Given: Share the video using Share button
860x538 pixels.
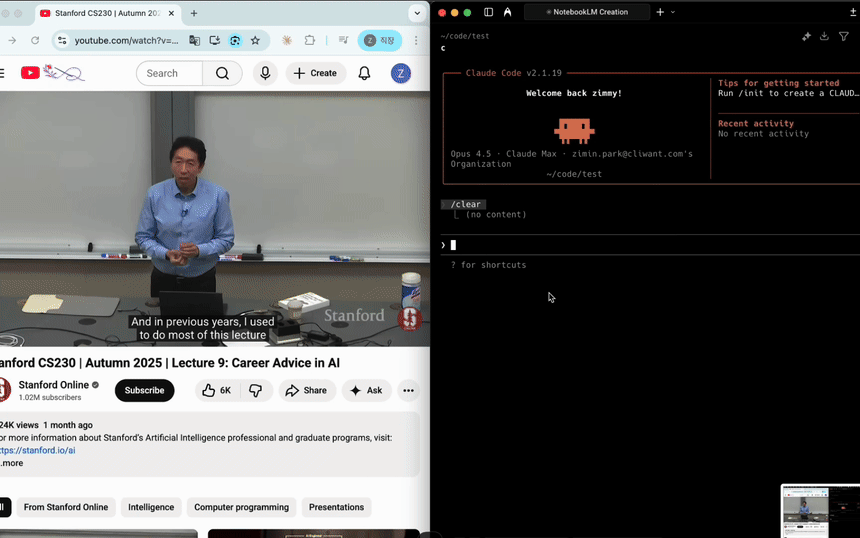Looking at the screenshot, I should (x=306, y=390).
